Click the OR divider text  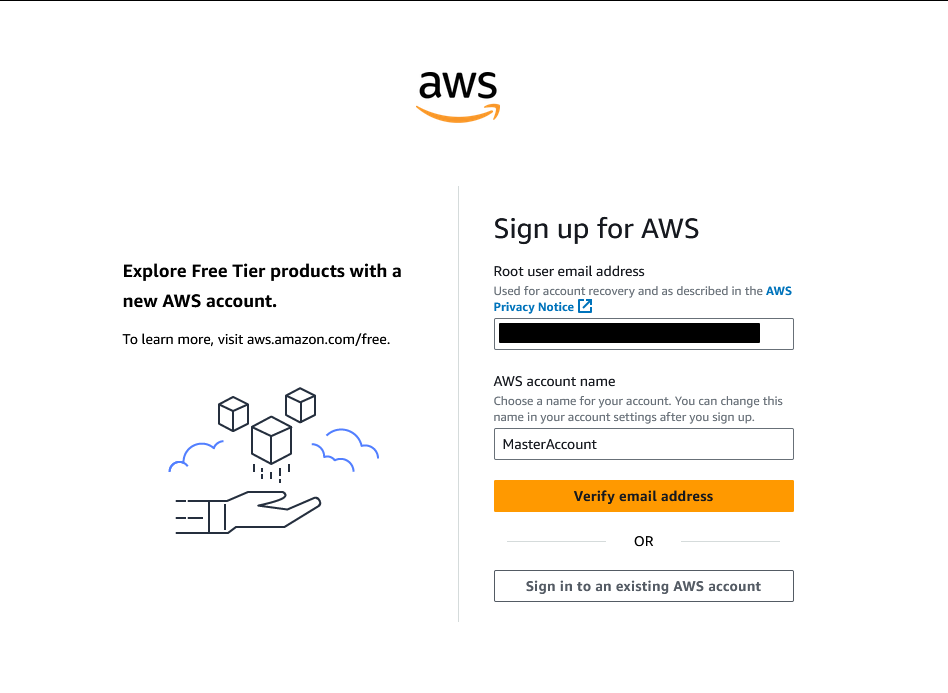(x=643, y=541)
